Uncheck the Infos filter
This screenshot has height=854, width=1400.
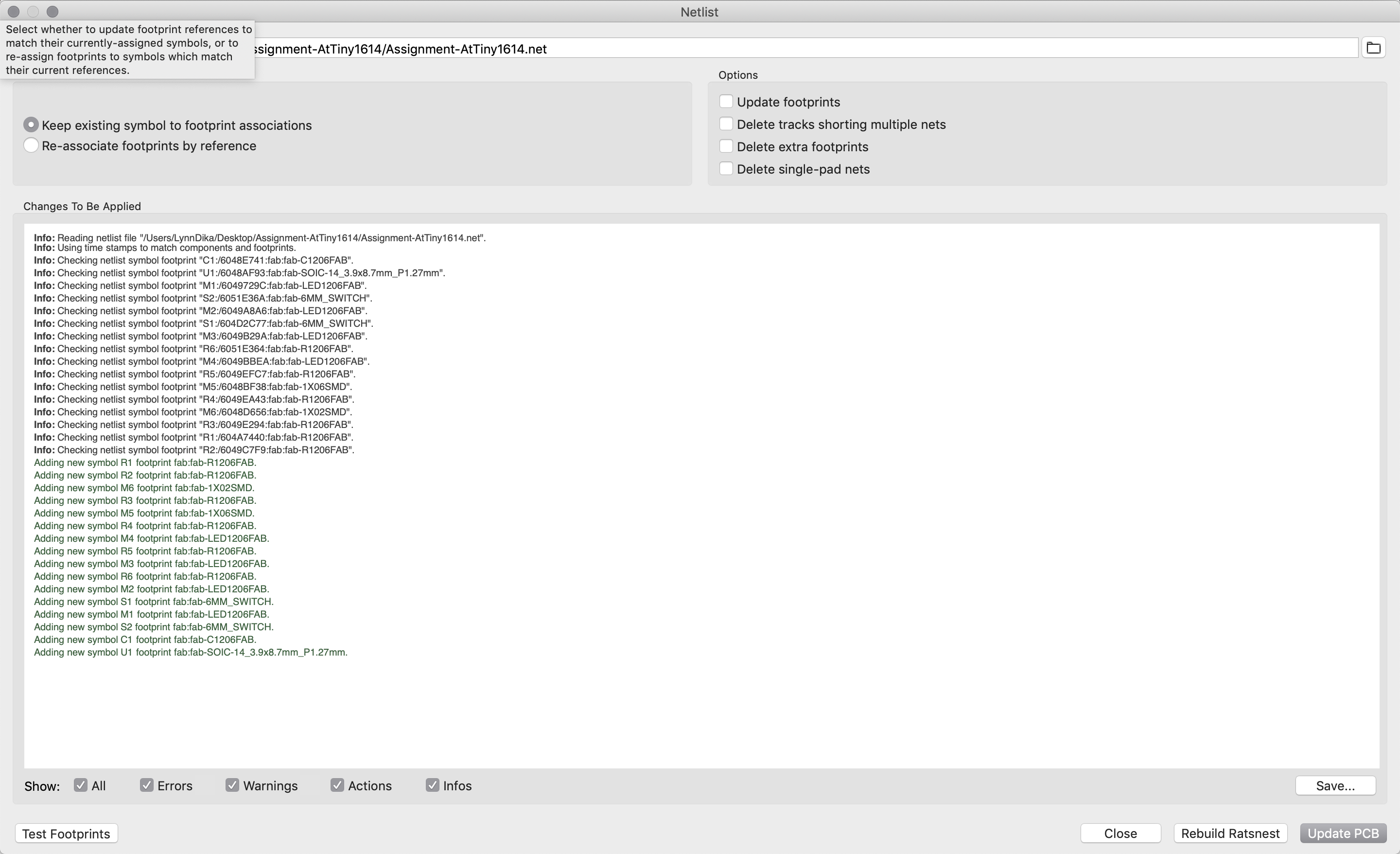pyautogui.click(x=432, y=785)
